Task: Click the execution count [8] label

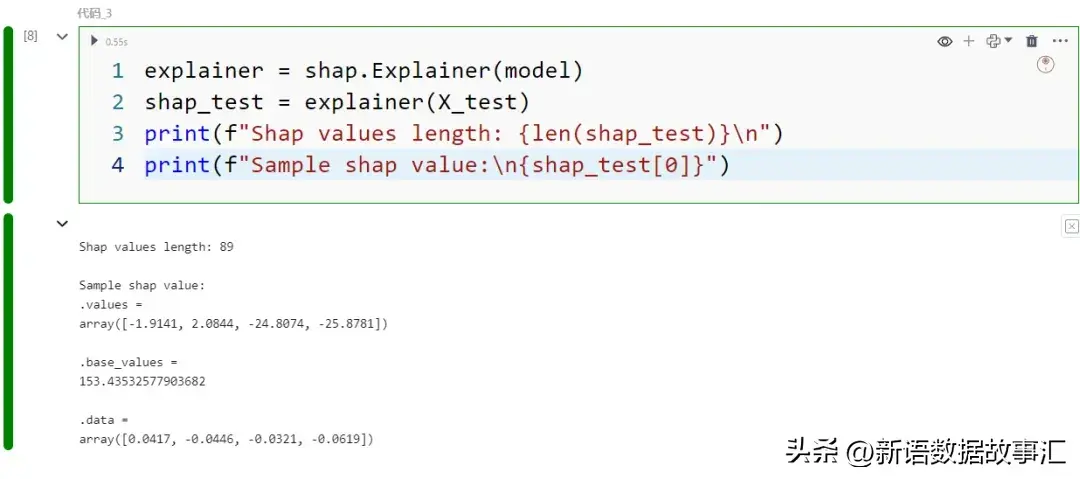Action: 31,36
